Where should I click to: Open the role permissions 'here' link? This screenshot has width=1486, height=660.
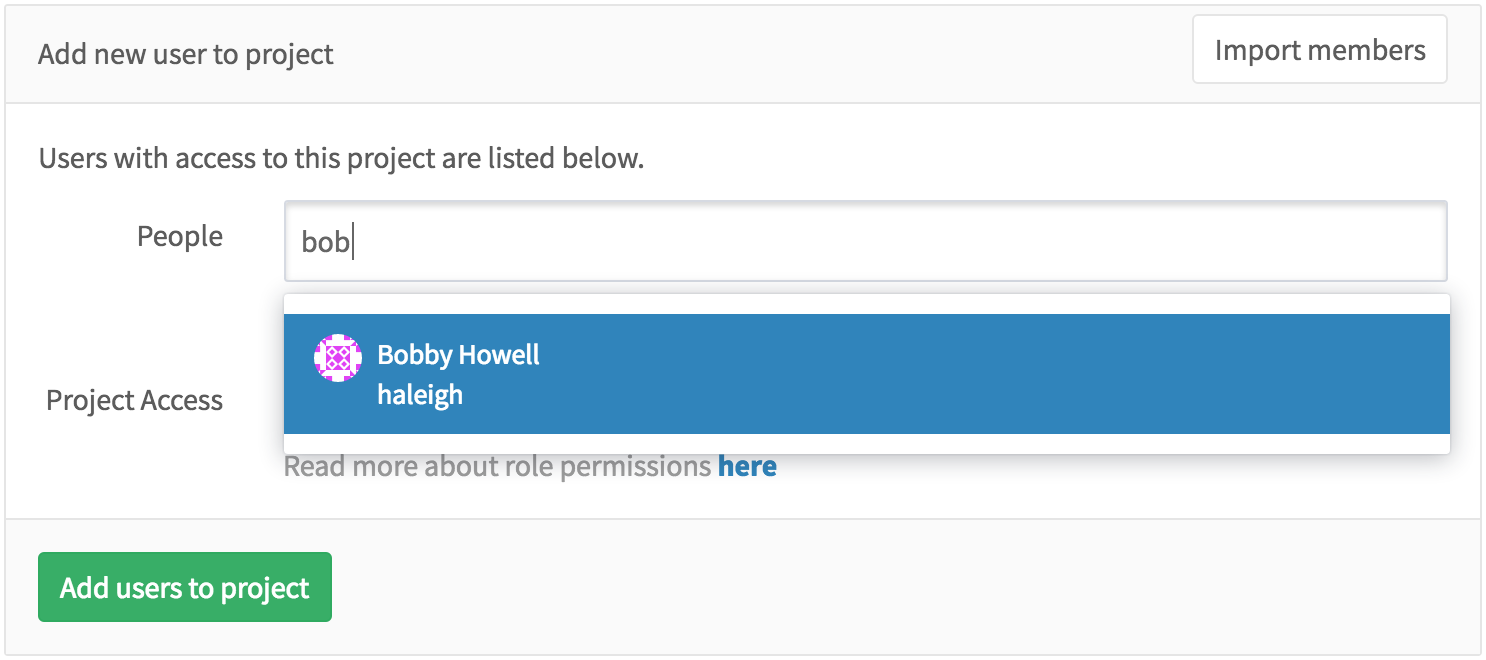[x=747, y=466]
